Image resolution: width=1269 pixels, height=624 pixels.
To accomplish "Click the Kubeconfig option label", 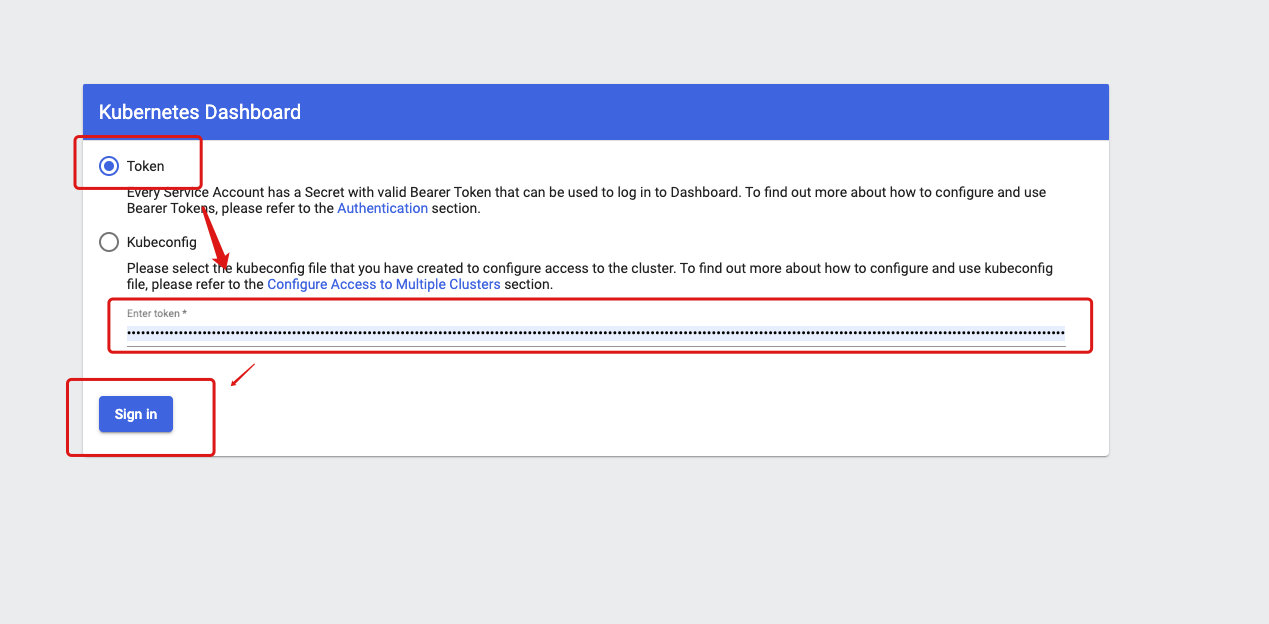I will click(162, 242).
